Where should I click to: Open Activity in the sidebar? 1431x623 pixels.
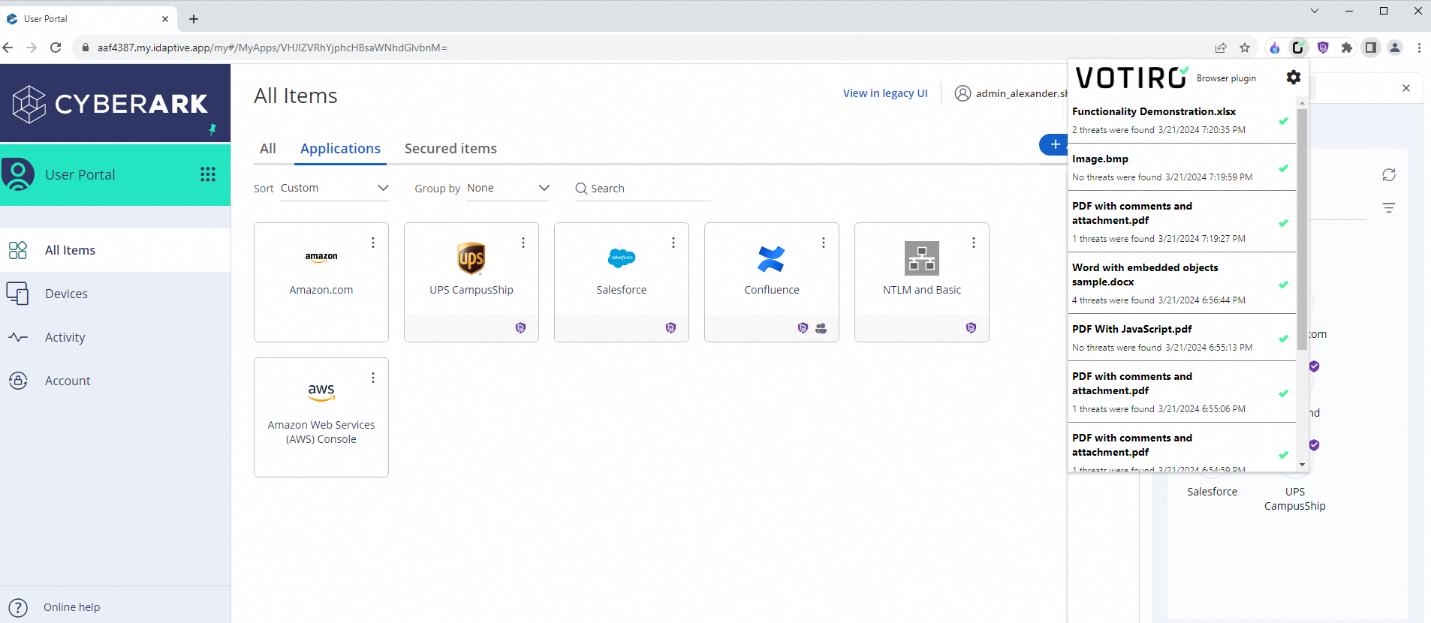click(x=115, y=337)
